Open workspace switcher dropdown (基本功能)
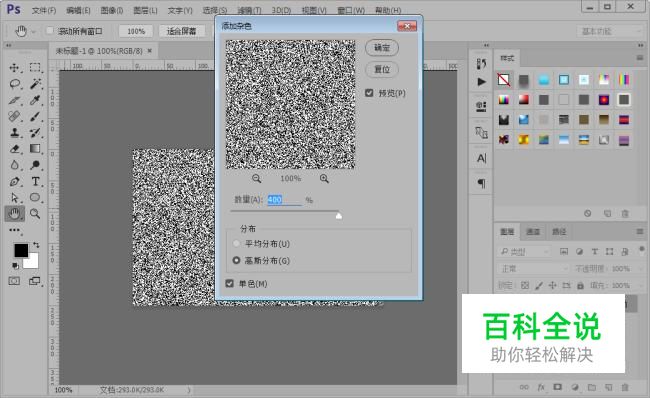Image resolution: width=650 pixels, height=398 pixels. tap(609, 31)
